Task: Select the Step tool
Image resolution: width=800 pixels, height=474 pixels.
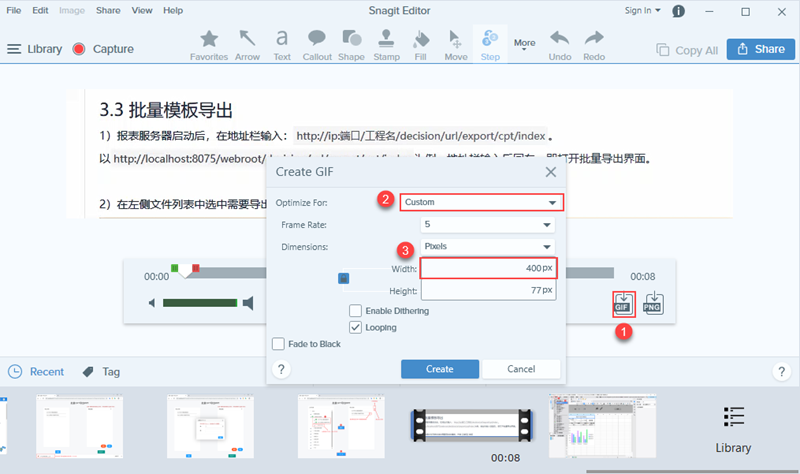Action: click(490, 45)
